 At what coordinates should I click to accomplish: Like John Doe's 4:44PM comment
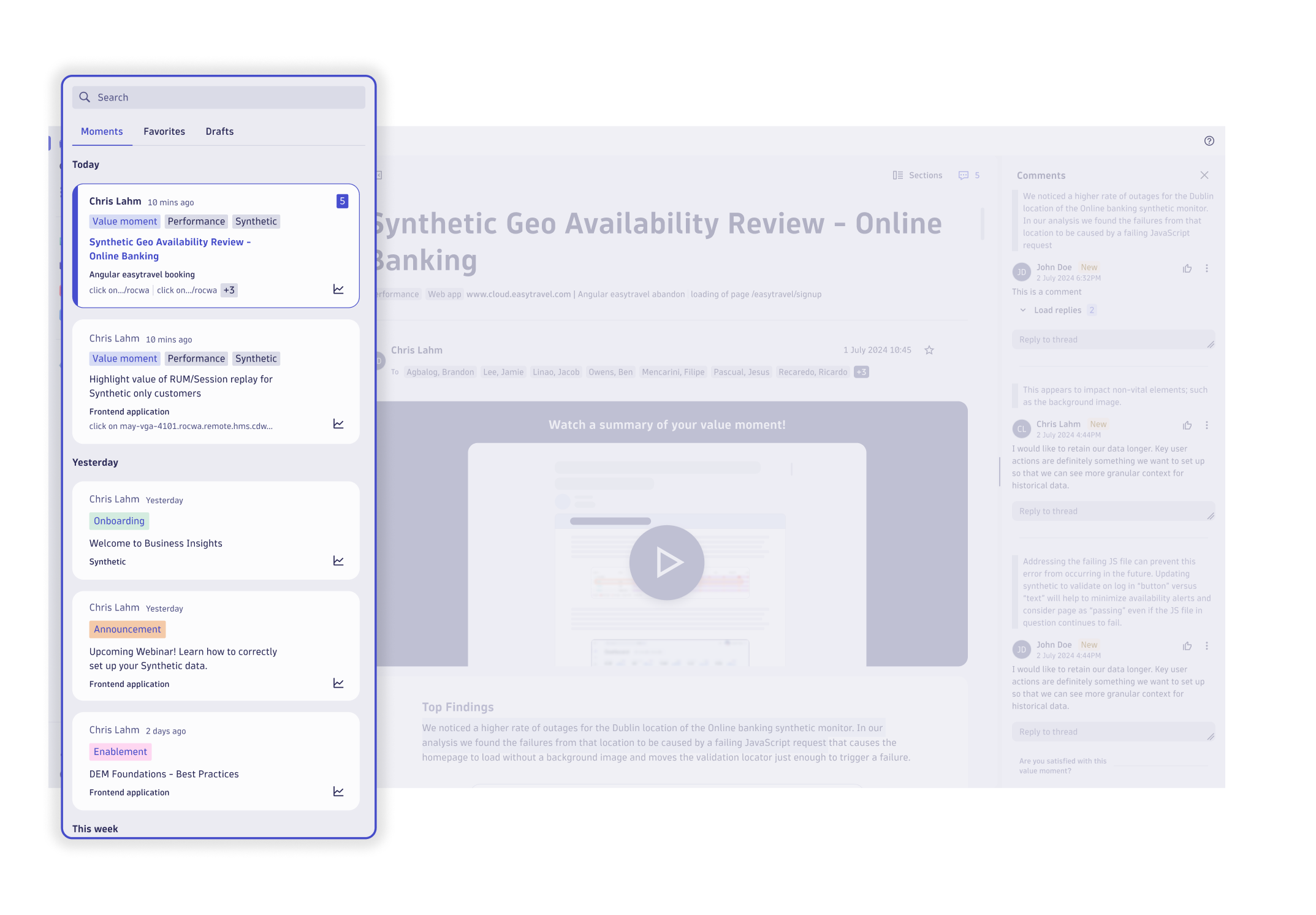point(1187,645)
